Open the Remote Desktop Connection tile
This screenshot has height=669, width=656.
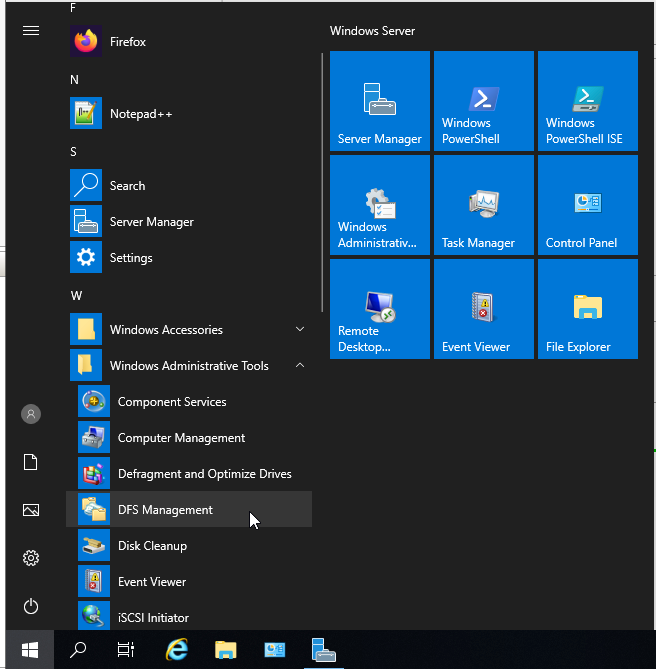(x=380, y=309)
